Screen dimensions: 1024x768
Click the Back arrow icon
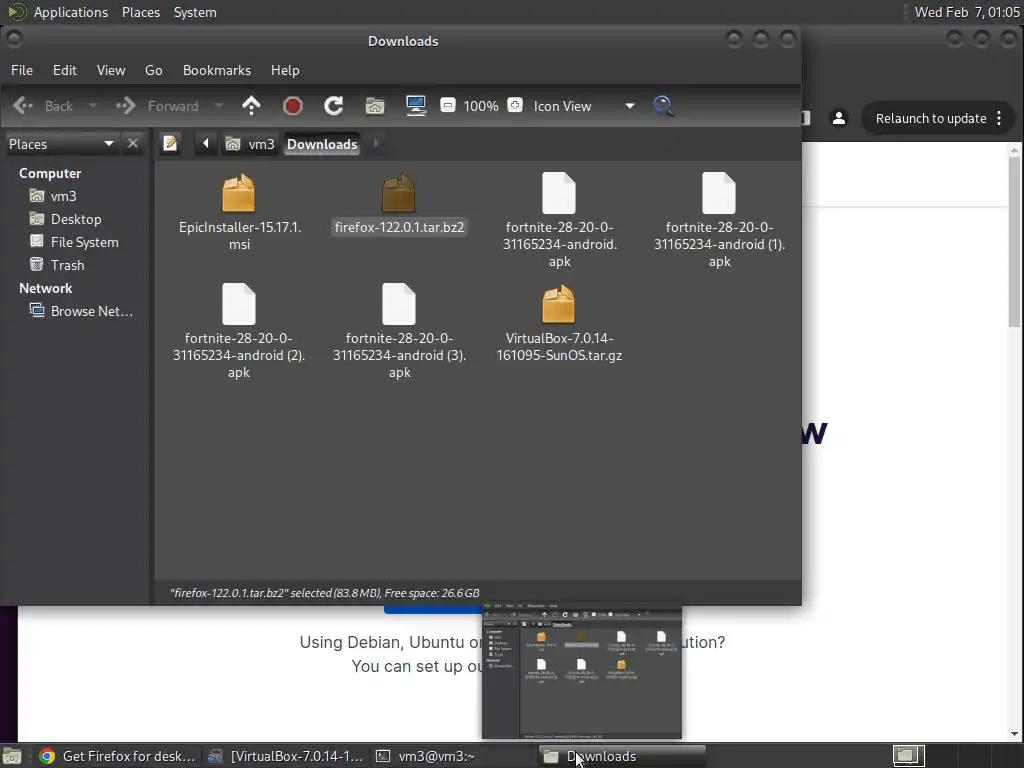23,106
